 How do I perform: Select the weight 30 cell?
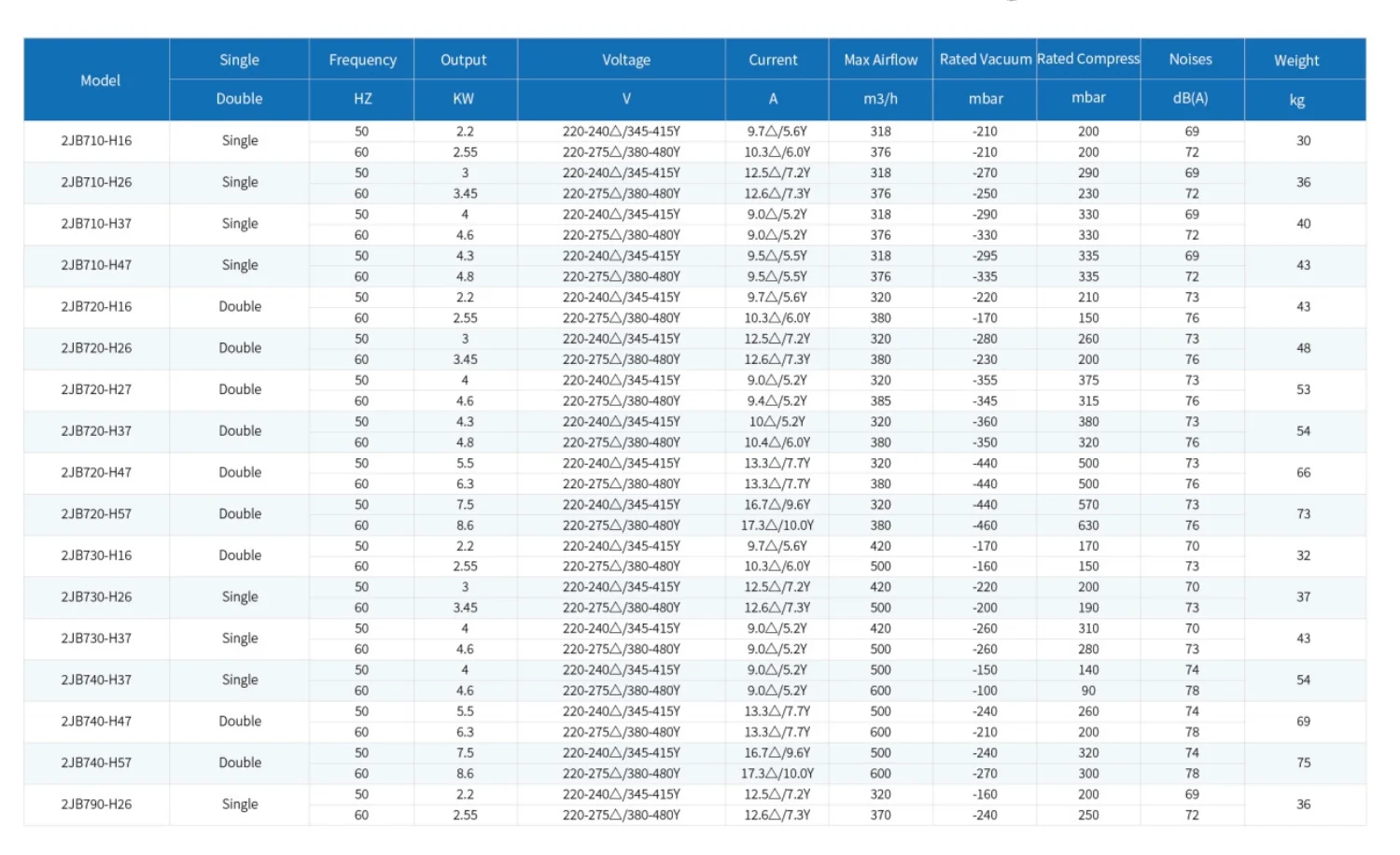coord(1304,141)
